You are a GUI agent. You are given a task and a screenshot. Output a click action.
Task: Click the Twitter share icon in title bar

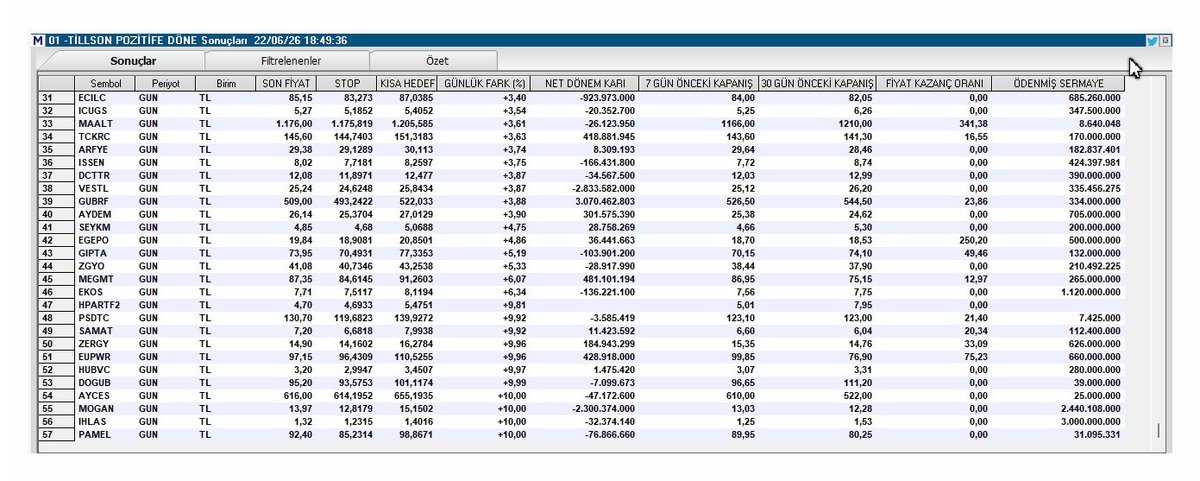point(1152,41)
